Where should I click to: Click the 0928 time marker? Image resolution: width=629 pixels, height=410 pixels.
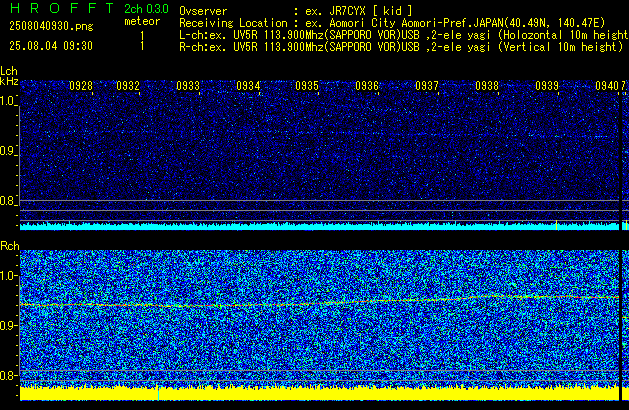(x=81, y=86)
